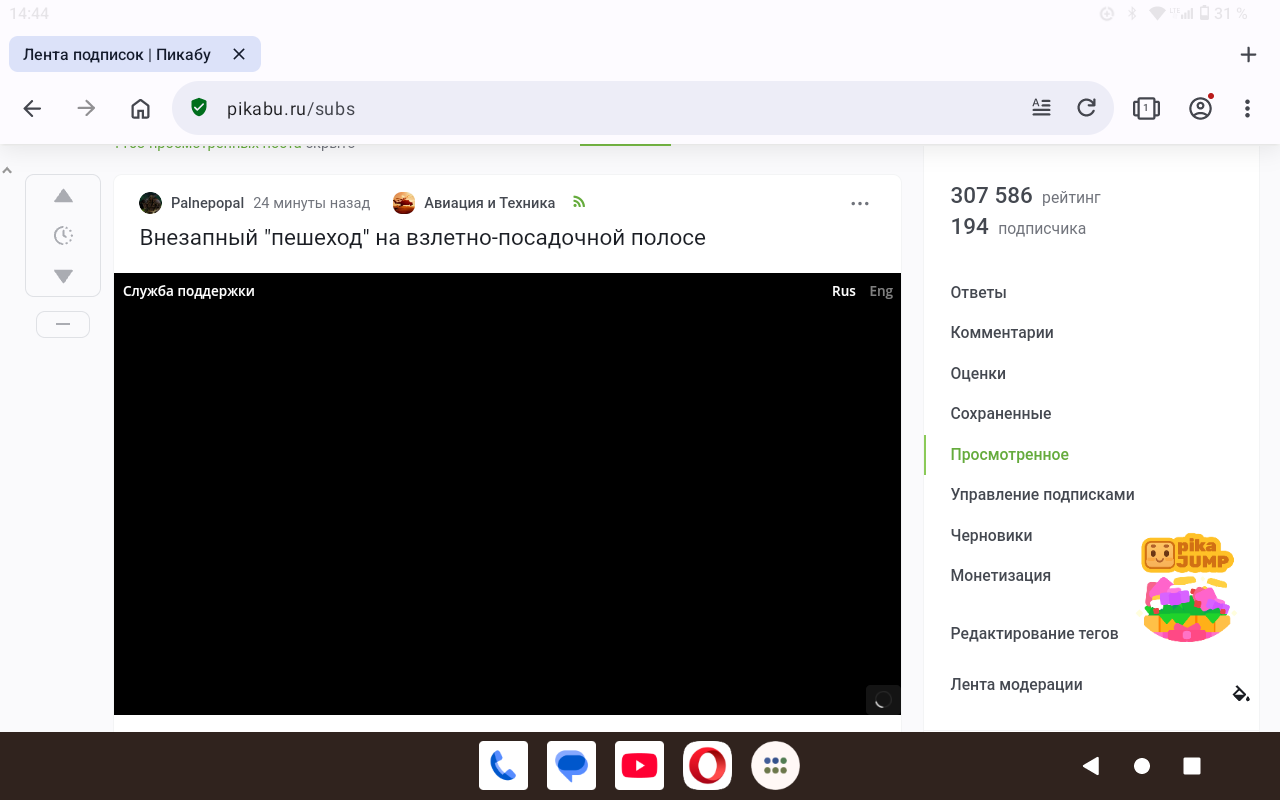Open Opera from the taskbar
1280x800 pixels.
pos(707,766)
